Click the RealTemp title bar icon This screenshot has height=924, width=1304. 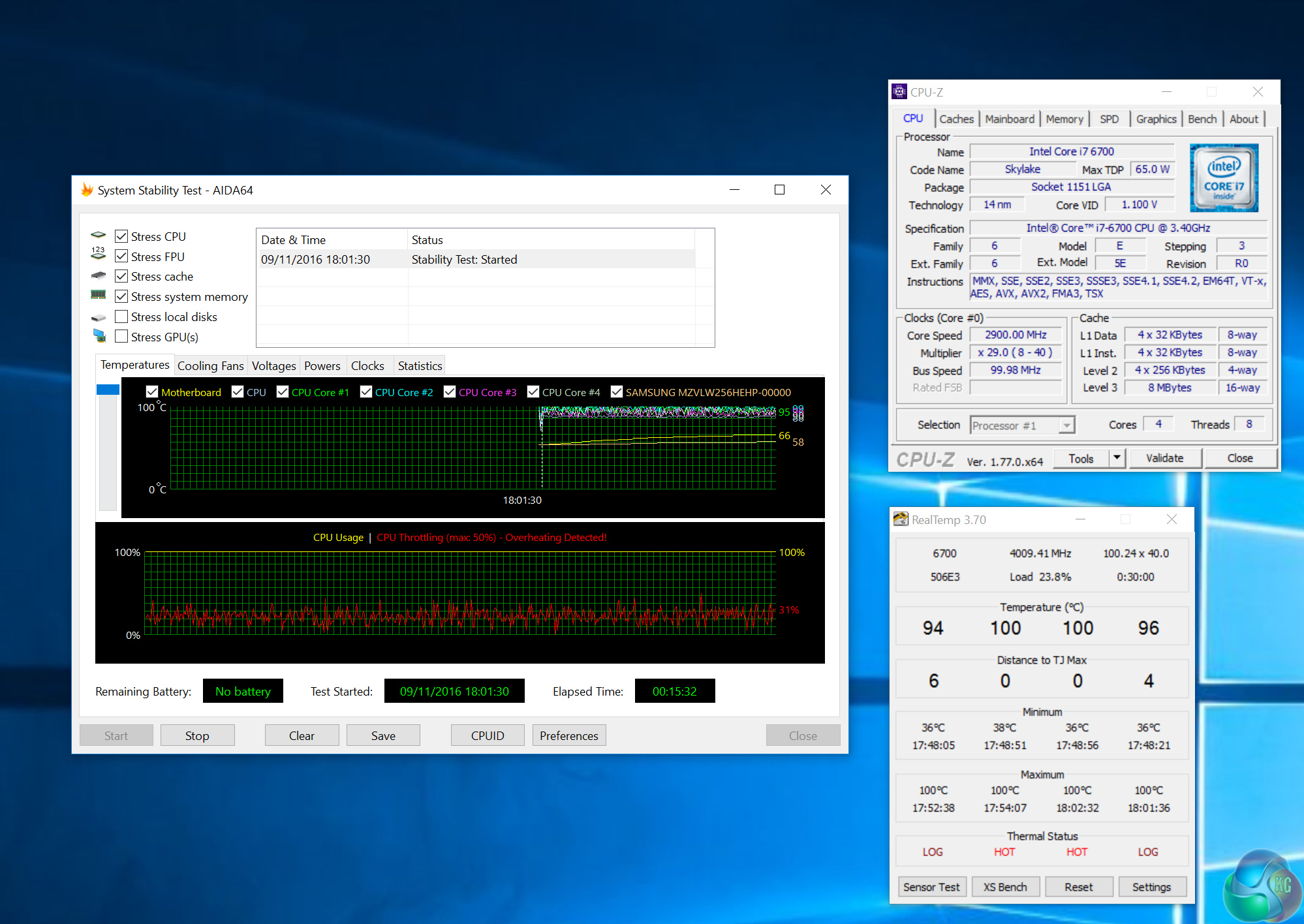click(x=901, y=519)
